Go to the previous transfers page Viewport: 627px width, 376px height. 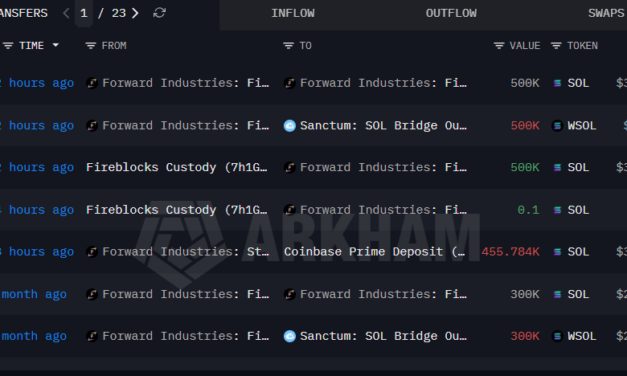[x=66, y=13]
